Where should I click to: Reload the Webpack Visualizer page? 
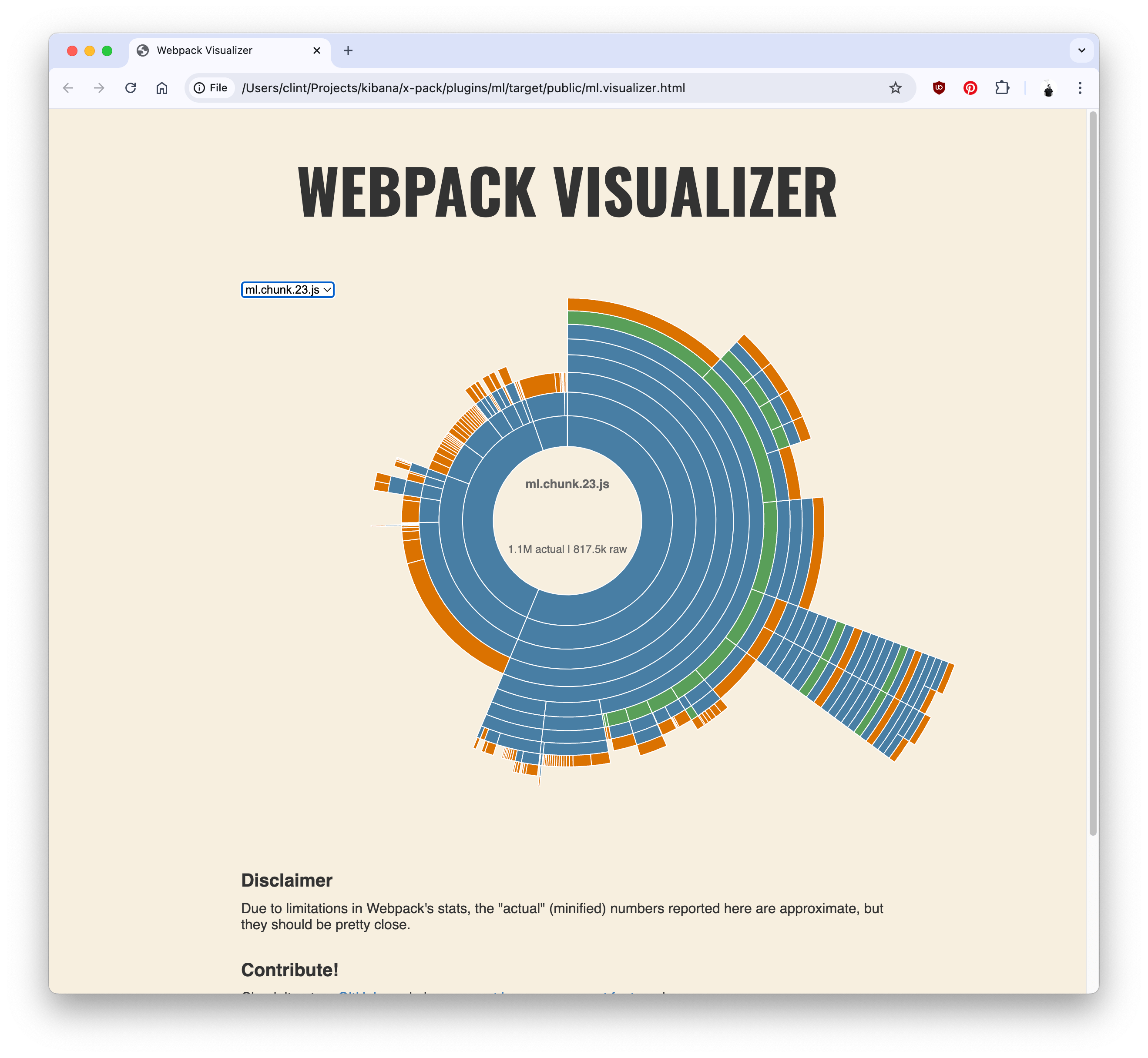131,88
